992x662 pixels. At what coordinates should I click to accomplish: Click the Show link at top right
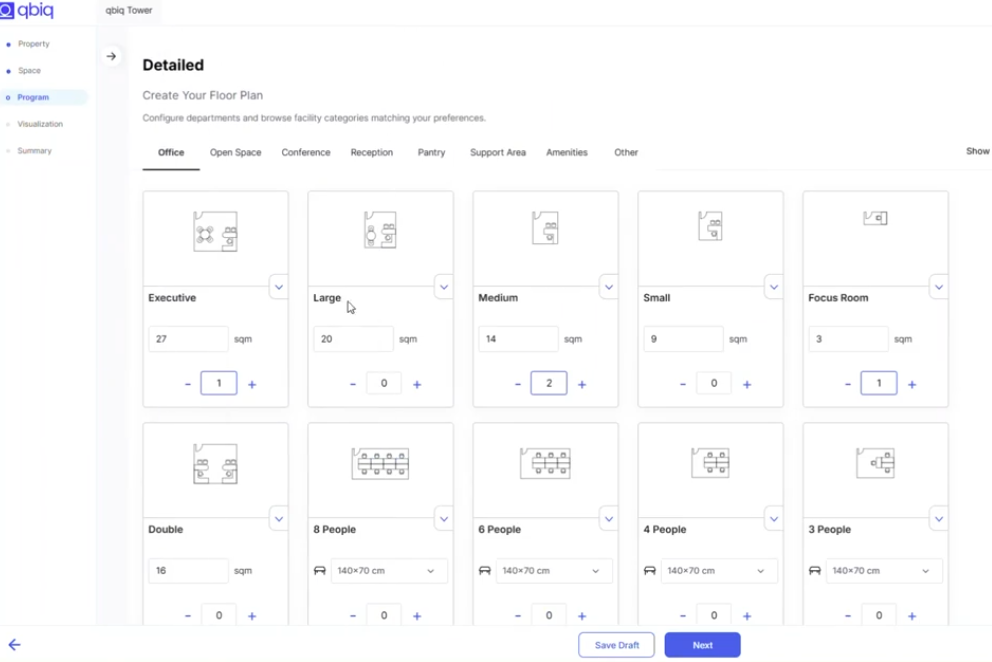pos(976,151)
